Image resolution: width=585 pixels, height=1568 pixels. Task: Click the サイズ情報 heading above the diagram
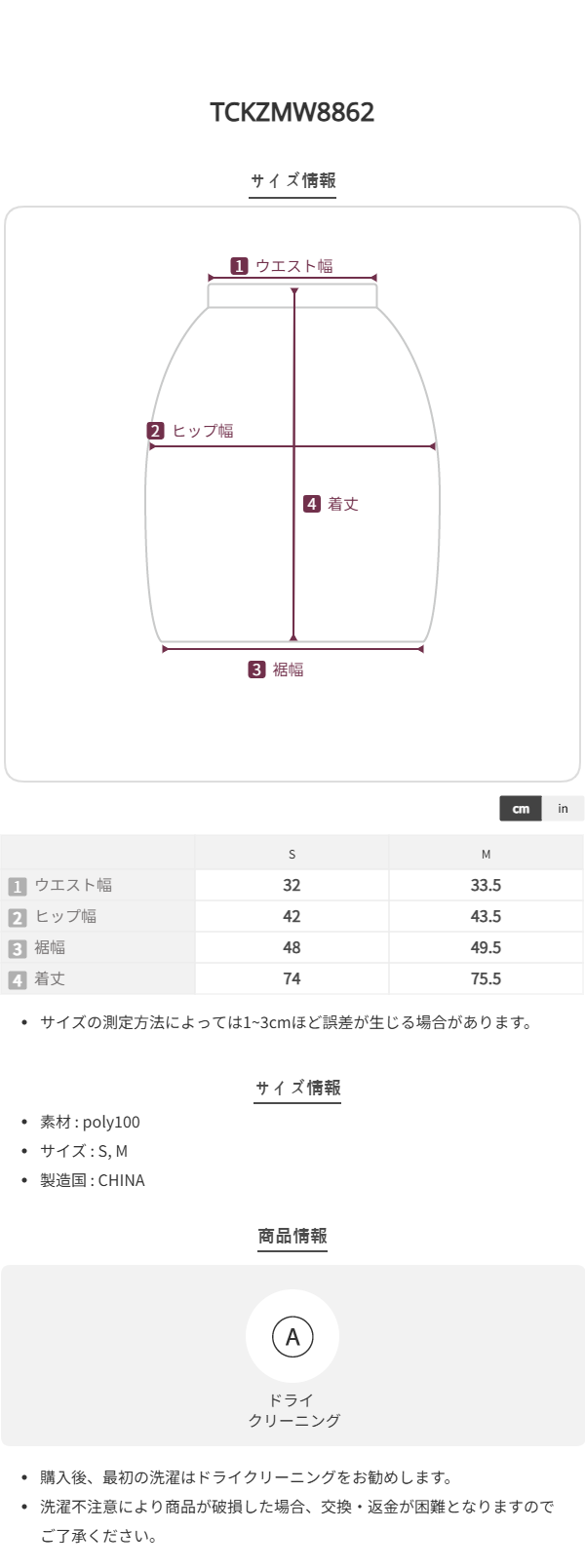click(x=292, y=180)
